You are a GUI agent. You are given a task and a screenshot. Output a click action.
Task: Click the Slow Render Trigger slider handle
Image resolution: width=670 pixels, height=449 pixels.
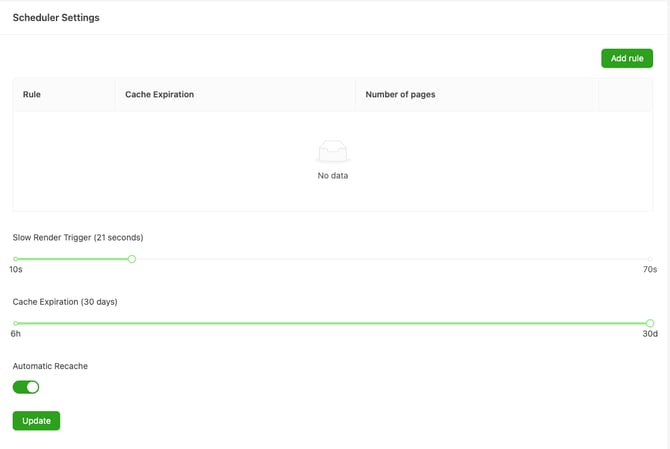(132, 259)
